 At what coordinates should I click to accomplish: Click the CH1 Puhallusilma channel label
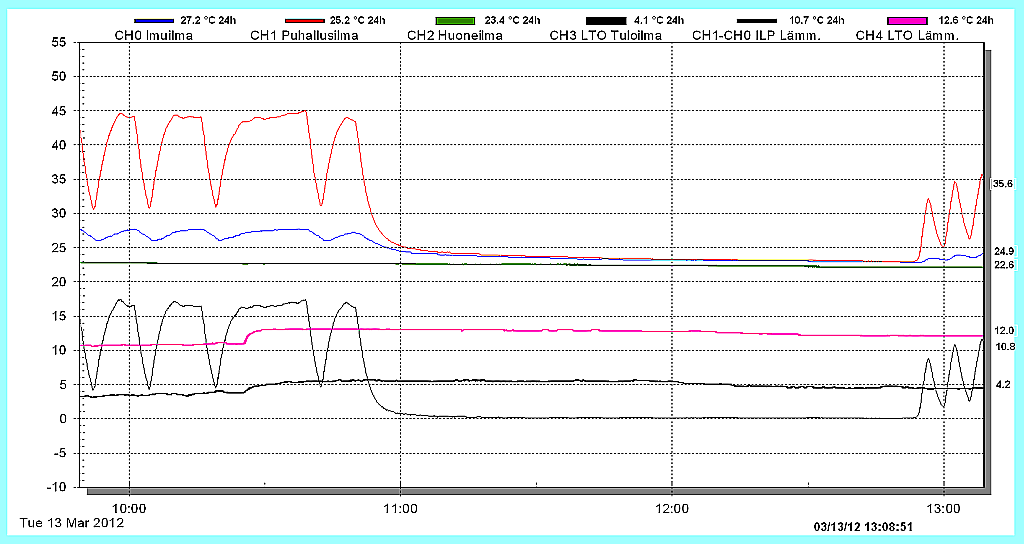[x=304, y=36]
